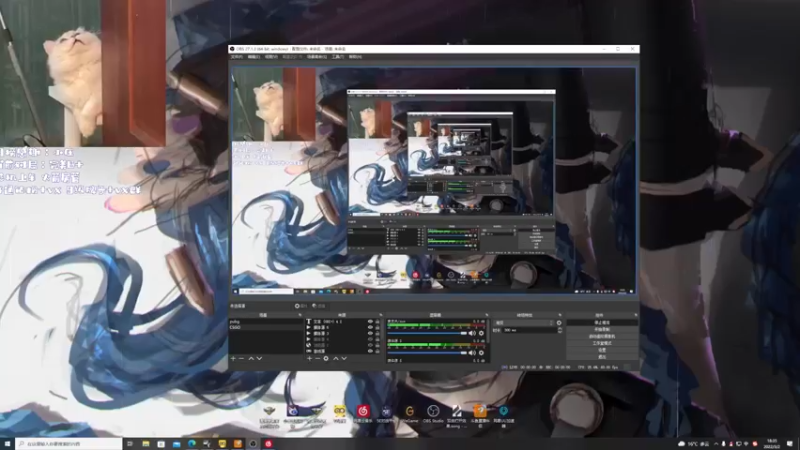This screenshot has width=800, height=450.
Task: Click the Studio Mode button
Action: (x=602, y=343)
